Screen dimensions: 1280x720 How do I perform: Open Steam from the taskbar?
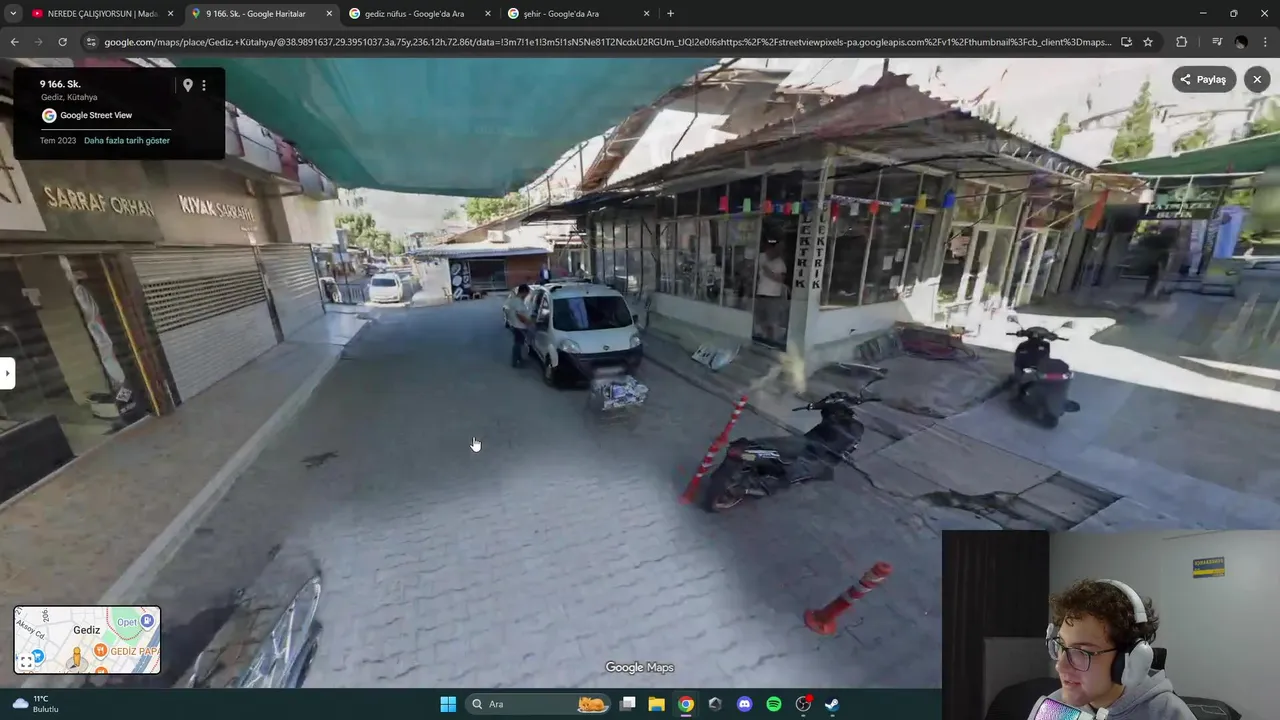point(832,704)
